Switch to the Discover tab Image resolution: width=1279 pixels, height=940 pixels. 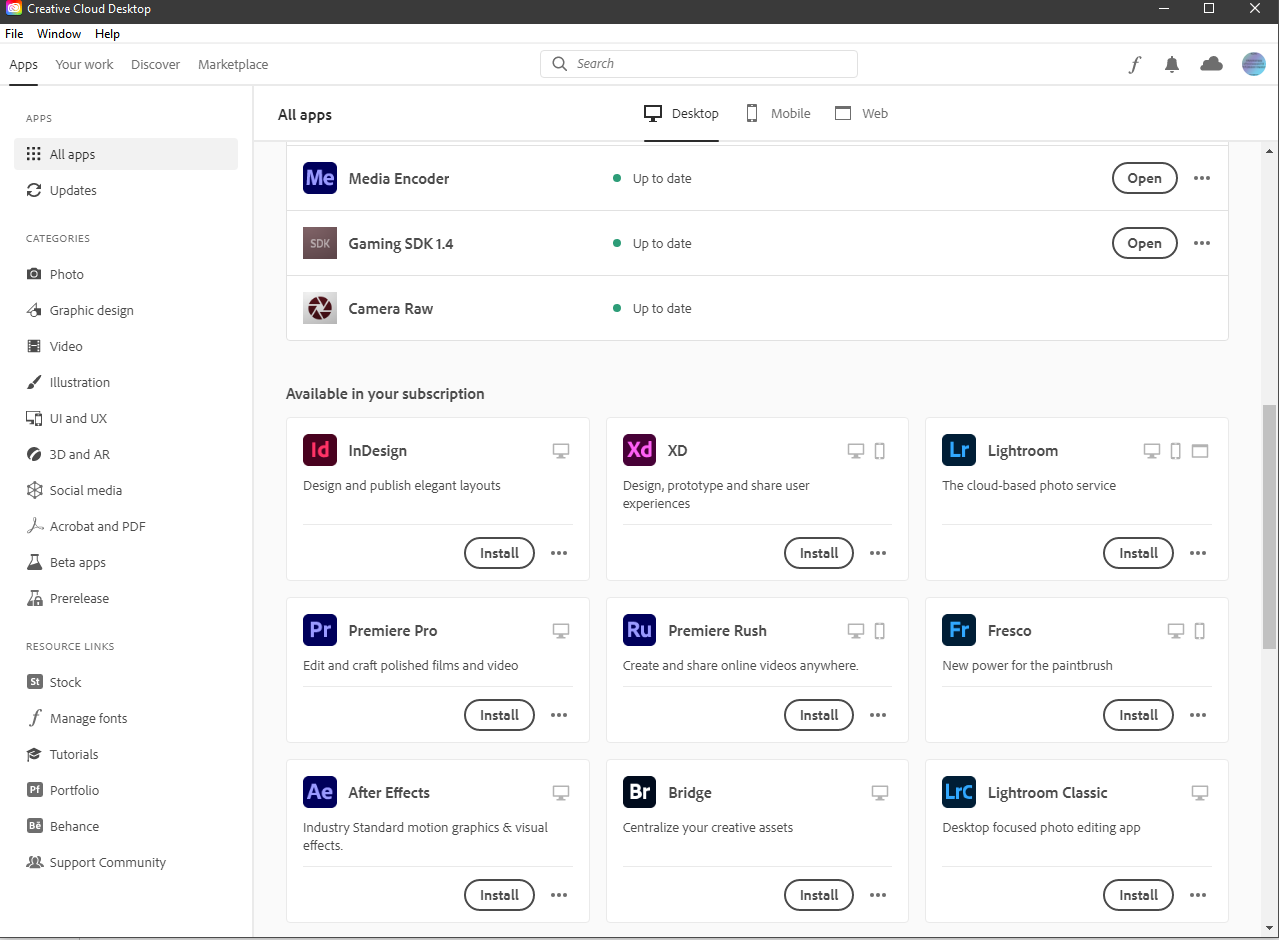155,63
